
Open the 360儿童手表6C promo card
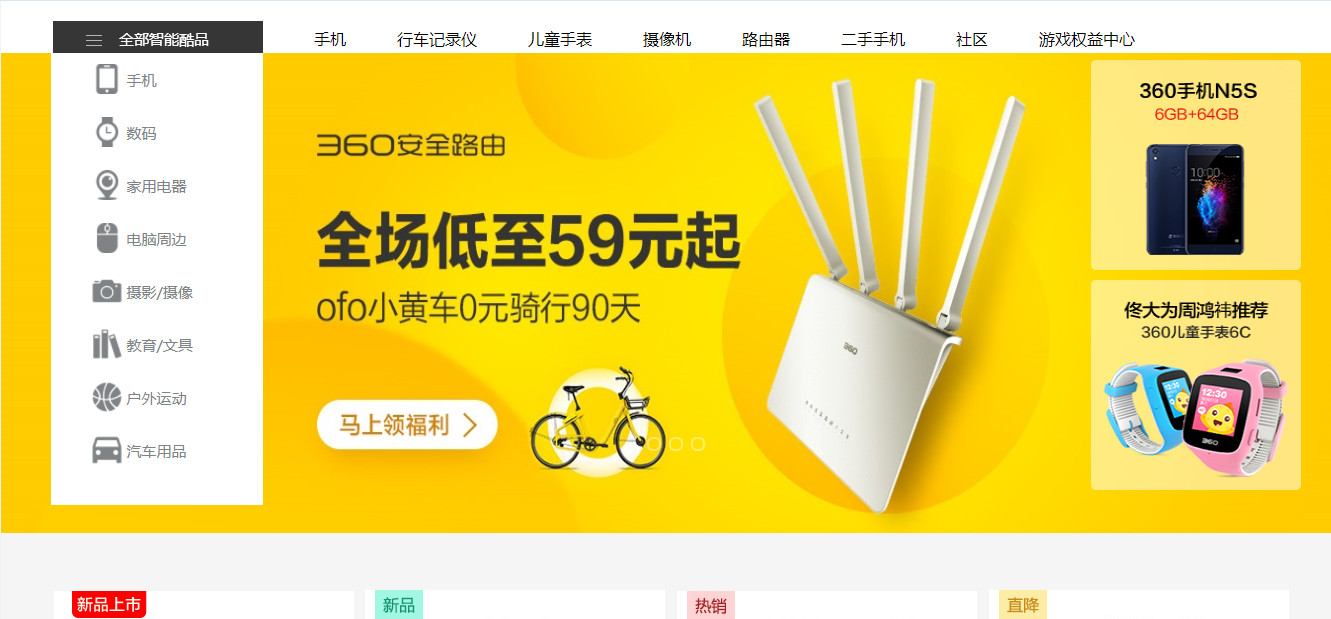tap(1196, 385)
